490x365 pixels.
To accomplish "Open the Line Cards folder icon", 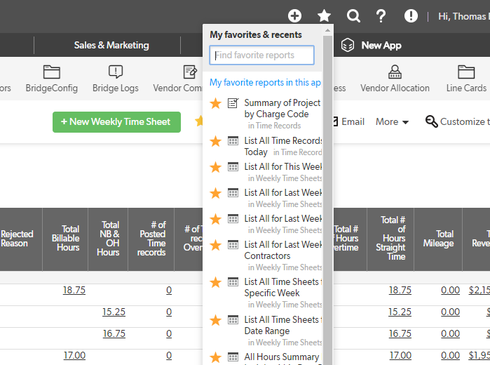I will 466,72.
